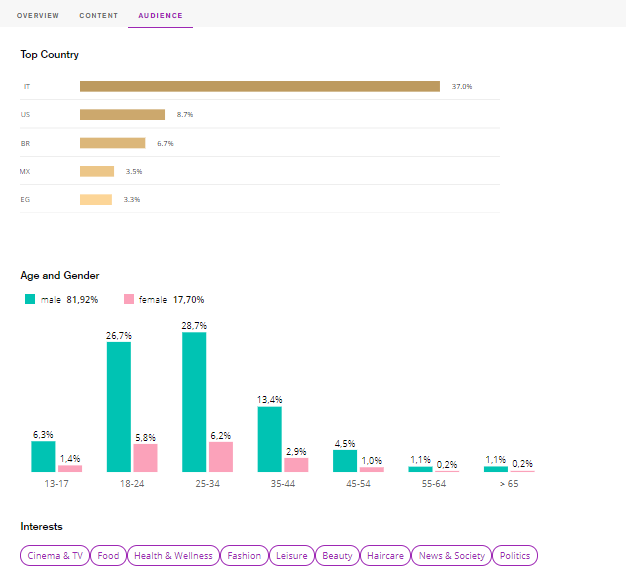This screenshot has width=626, height=576.
Task: Click the female bar for ages 18-24
Action: click(x=145, y=458)
